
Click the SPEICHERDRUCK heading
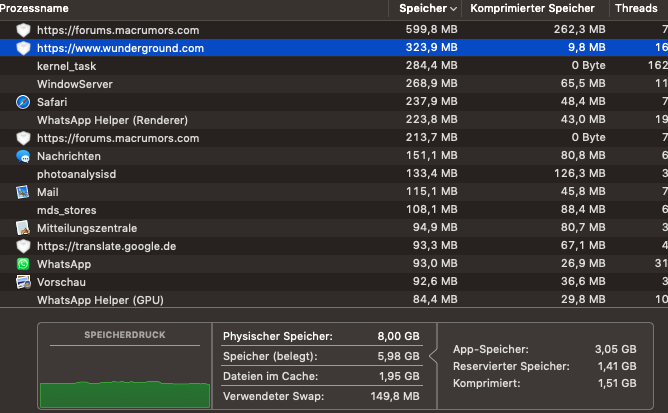click(125, 335)
